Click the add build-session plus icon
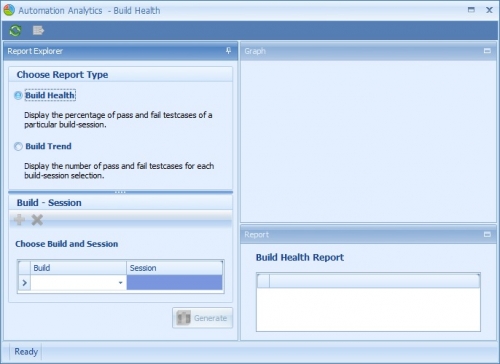This screenshot has width=500, height=364. point(19,220)
